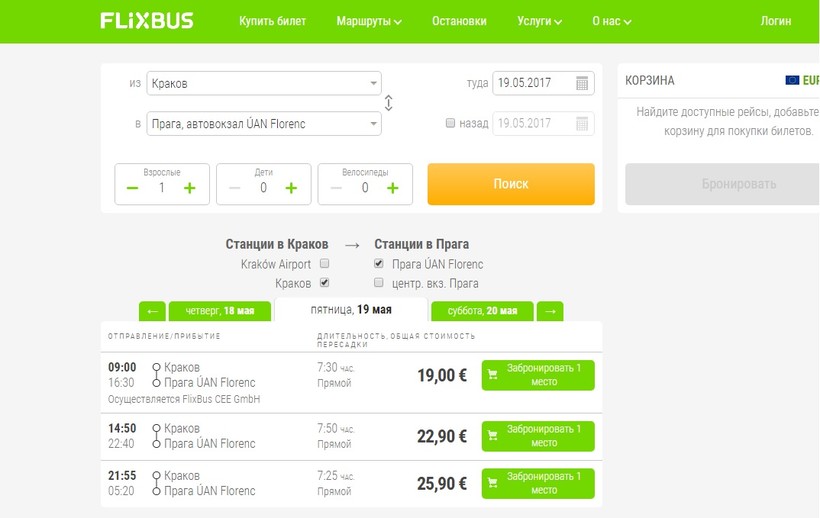Go to previous day arrow
The image size is (820, 518).
152,311
